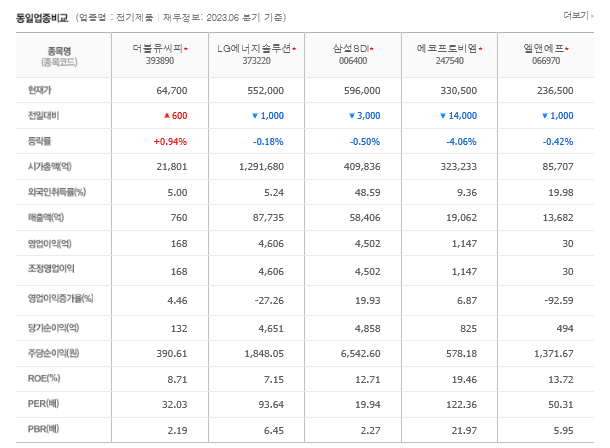Click current price 64,700

tap(172, 91)
